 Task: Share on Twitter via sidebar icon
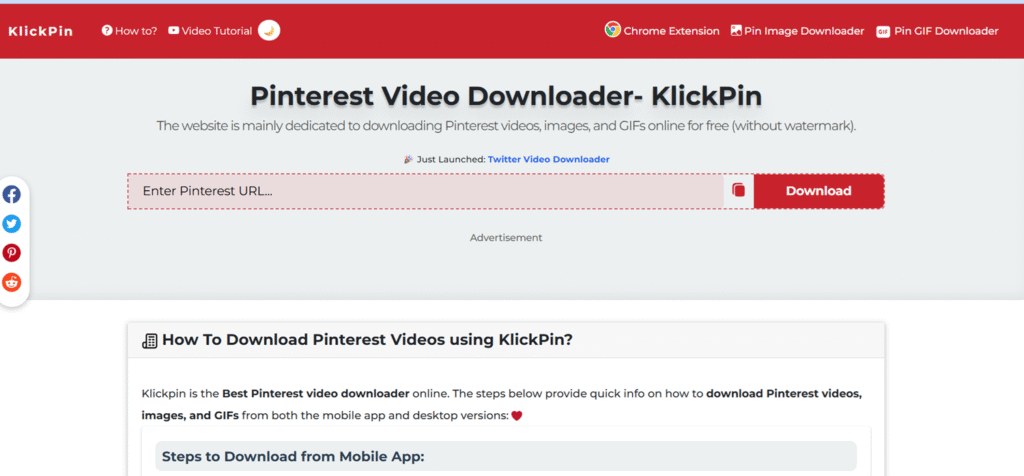click(12, 224)
